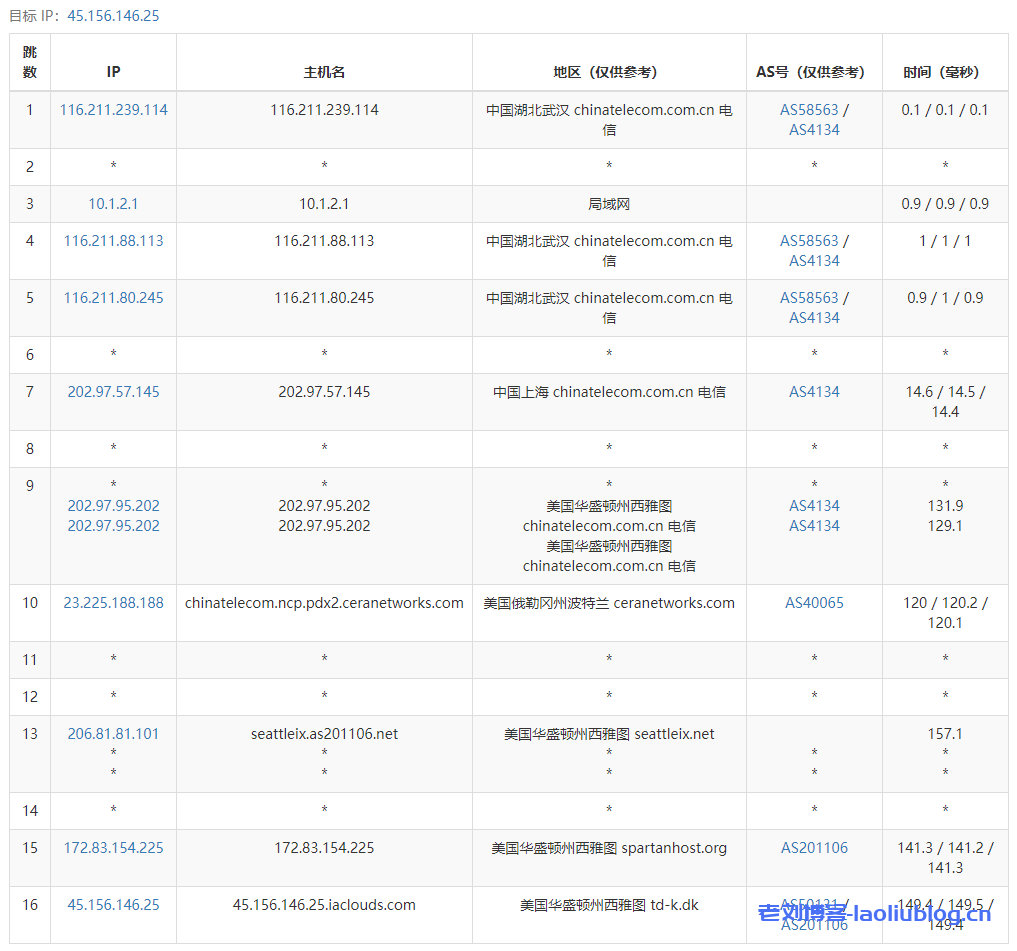Image resolution: width=1017 pixels, height=951 pixels.
Task: Open the 10.1.2.1 IP link
Action: [x=113, y=203]
